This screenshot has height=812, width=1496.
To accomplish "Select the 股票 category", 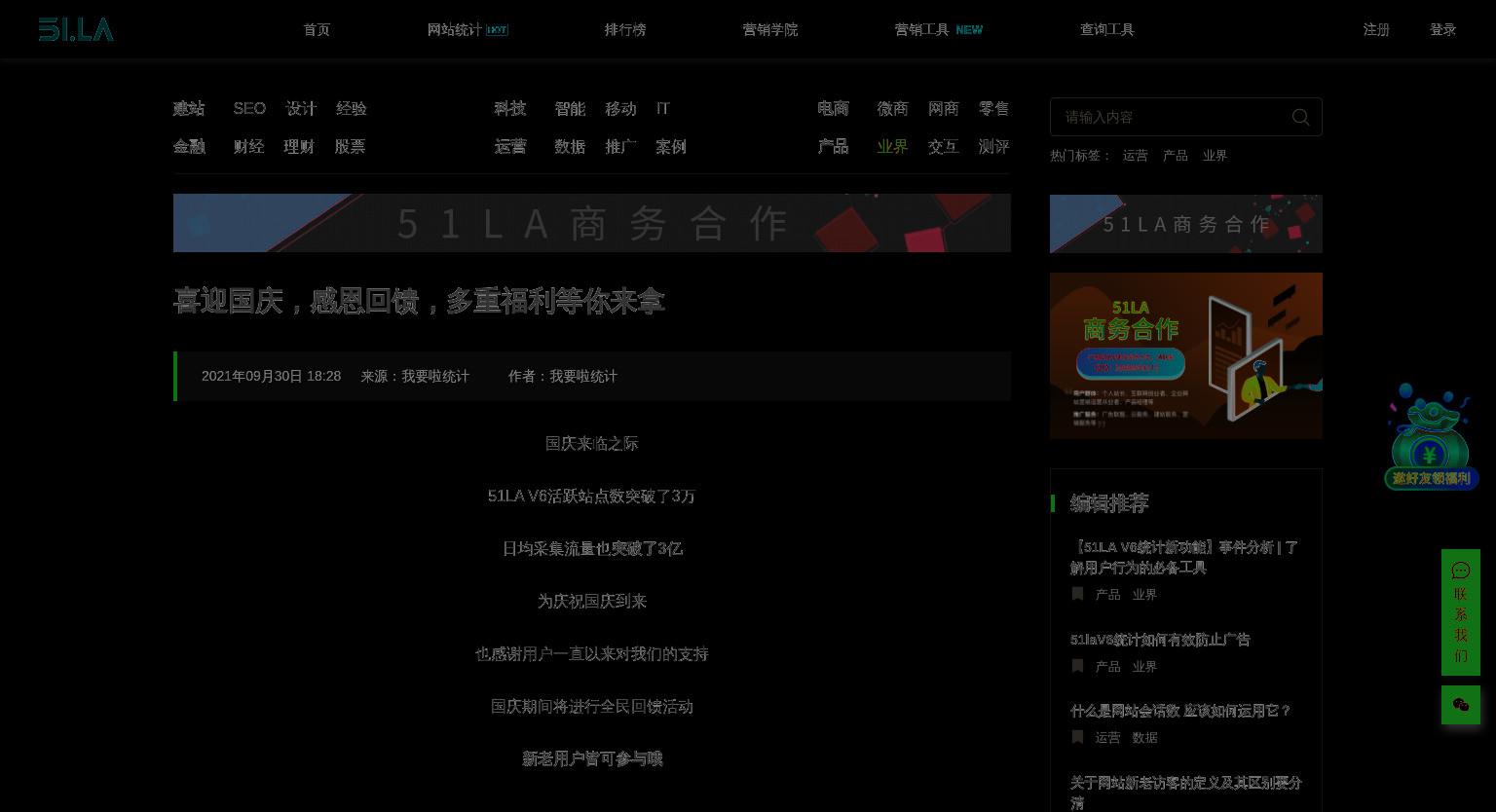I will (350, 146).
